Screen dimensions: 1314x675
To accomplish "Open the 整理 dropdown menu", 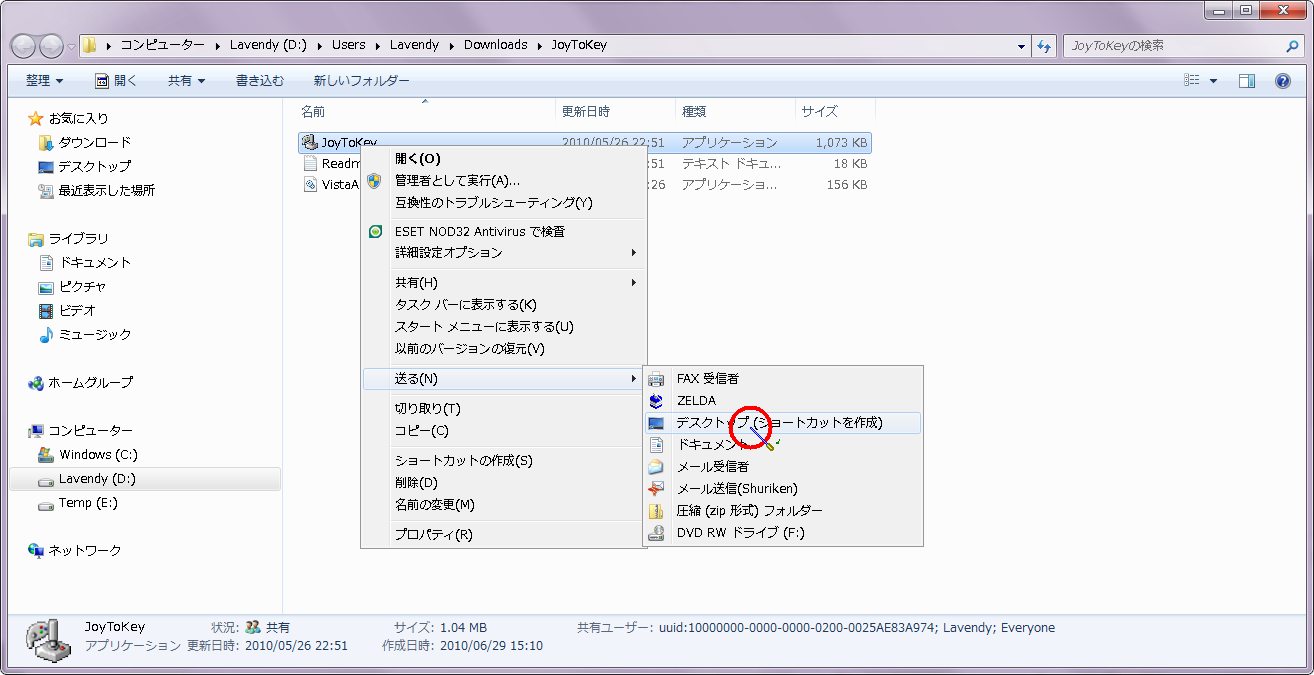I will [44, 81].
